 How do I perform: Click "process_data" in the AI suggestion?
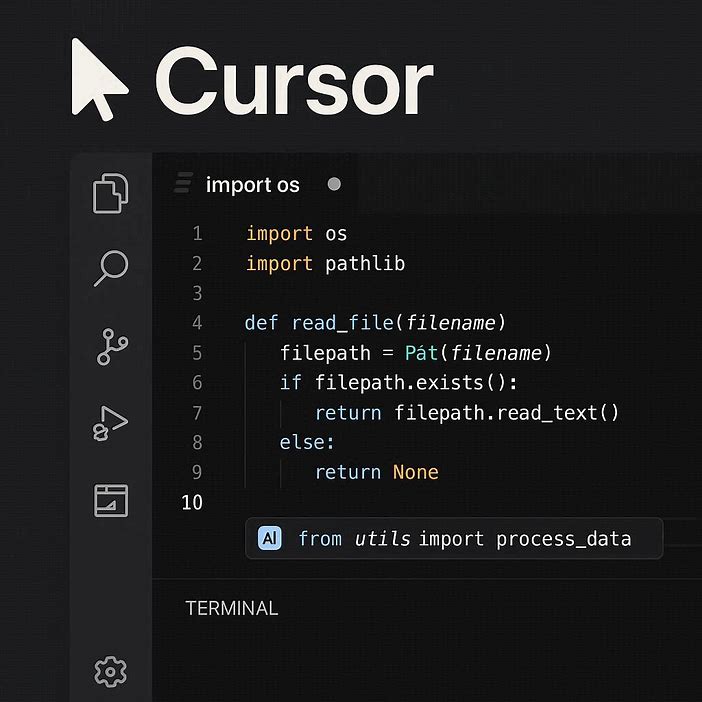pos(564,539)
